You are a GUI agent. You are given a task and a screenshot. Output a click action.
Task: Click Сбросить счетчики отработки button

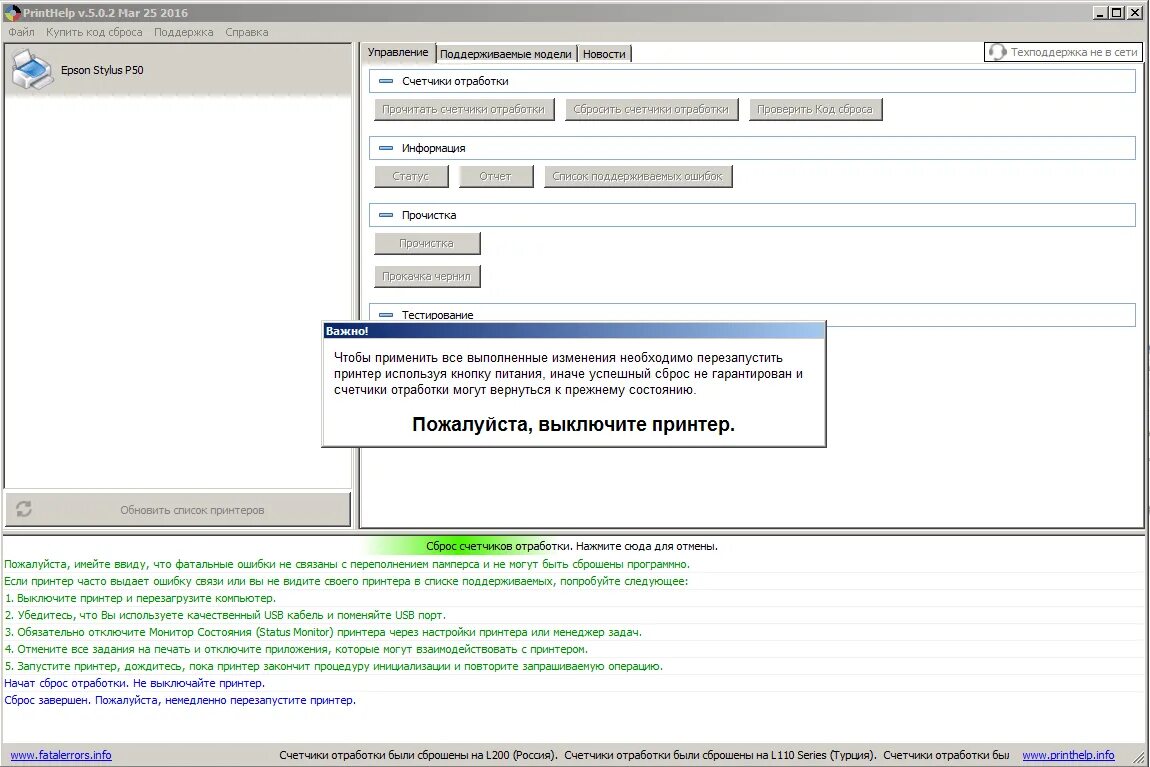click(651, 109)
